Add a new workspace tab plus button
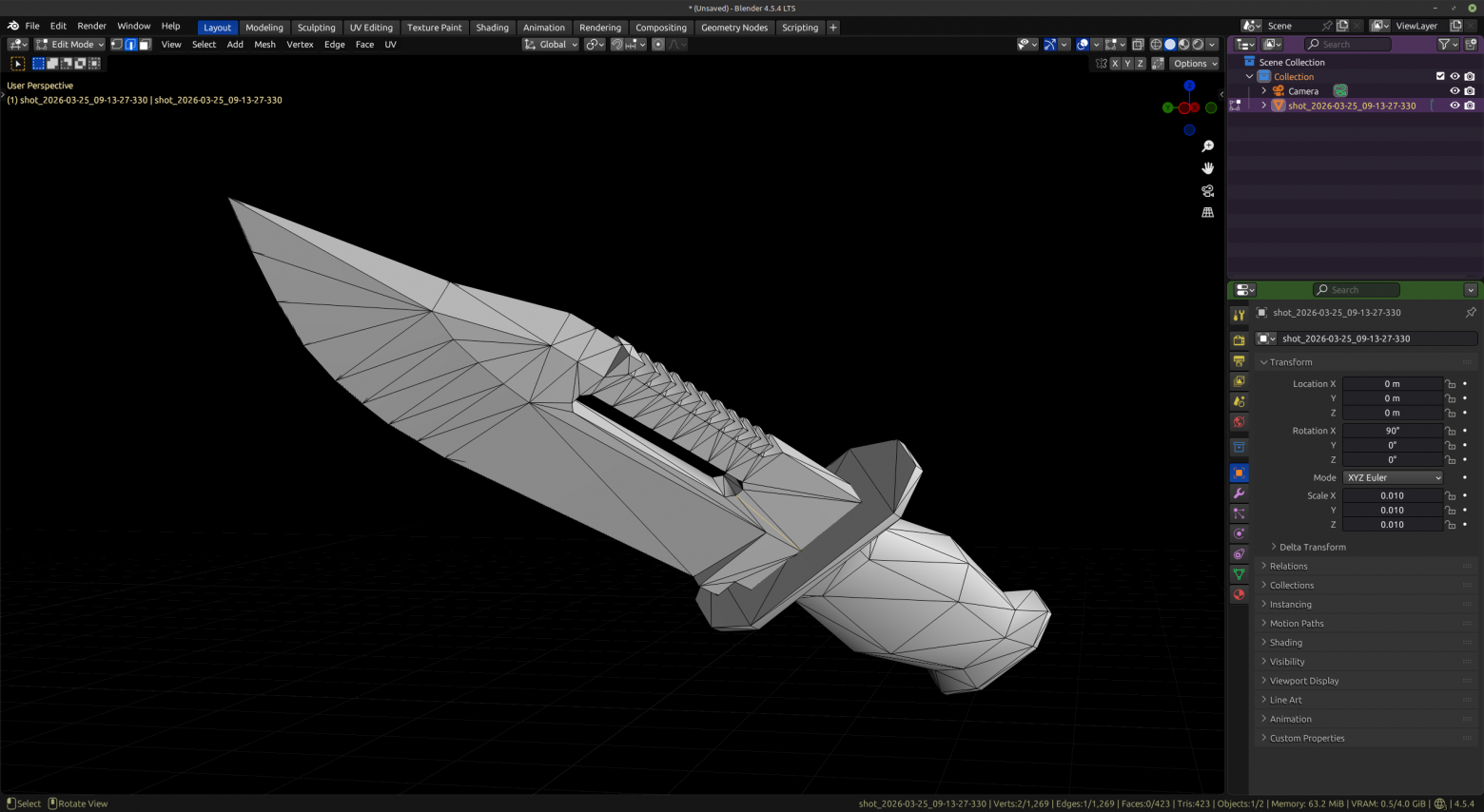The width and height of the screenshot is (1484, 812). [x=833, y=28]
